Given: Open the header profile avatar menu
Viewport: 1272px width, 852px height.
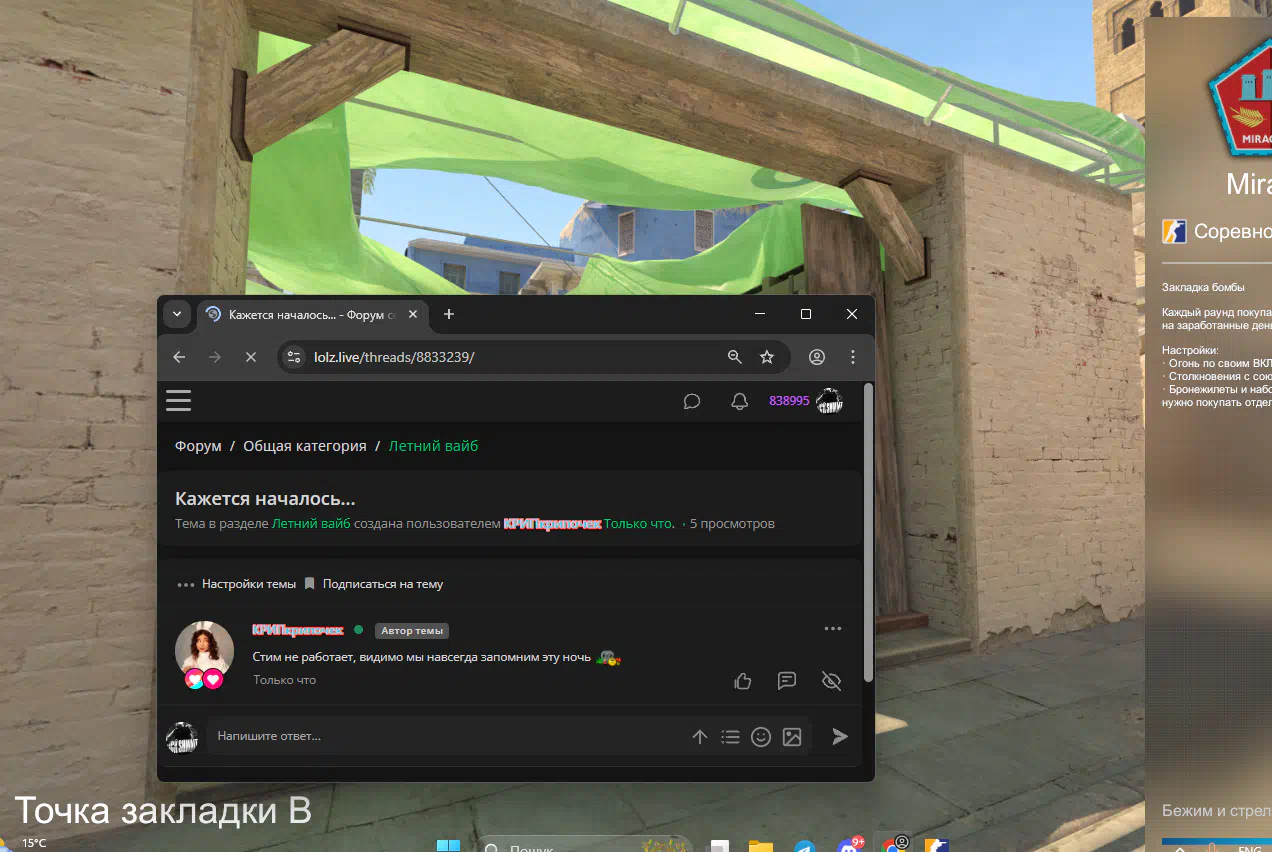Looking at the screenshot, I should (x=829, y=401).
